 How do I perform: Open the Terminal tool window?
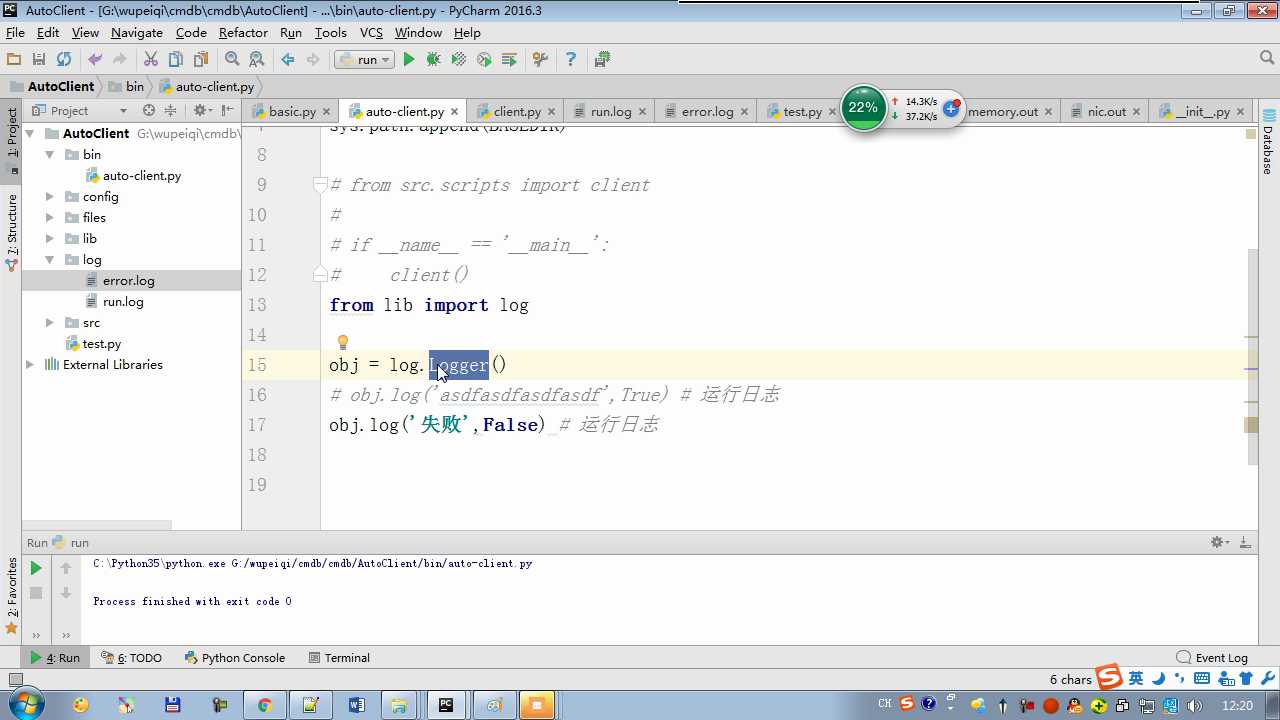pyautogui.click(x=339, y=658)
